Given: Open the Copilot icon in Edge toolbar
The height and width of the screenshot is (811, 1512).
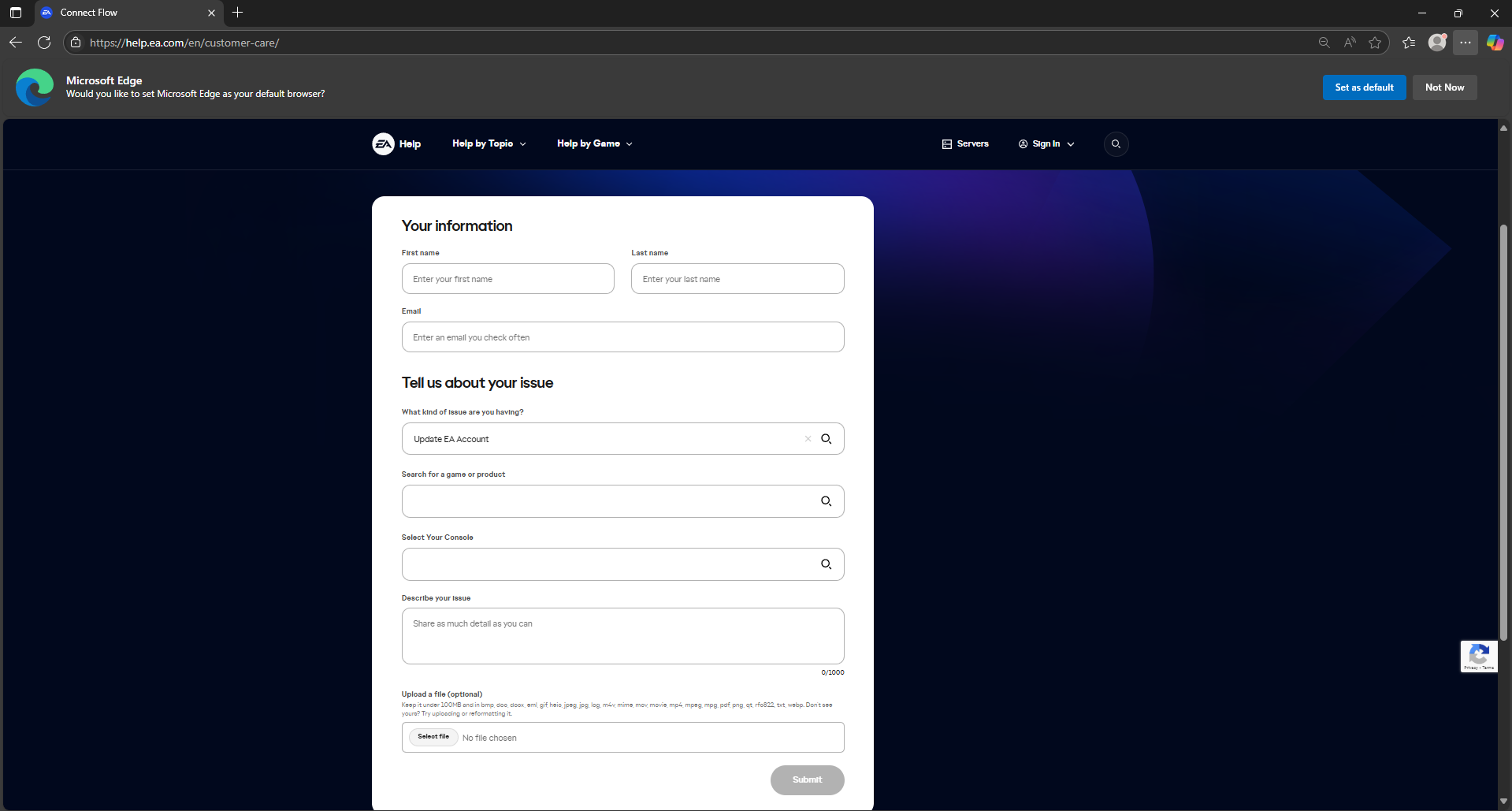Looking at the screenshot, I should [x=1495, y=43].
